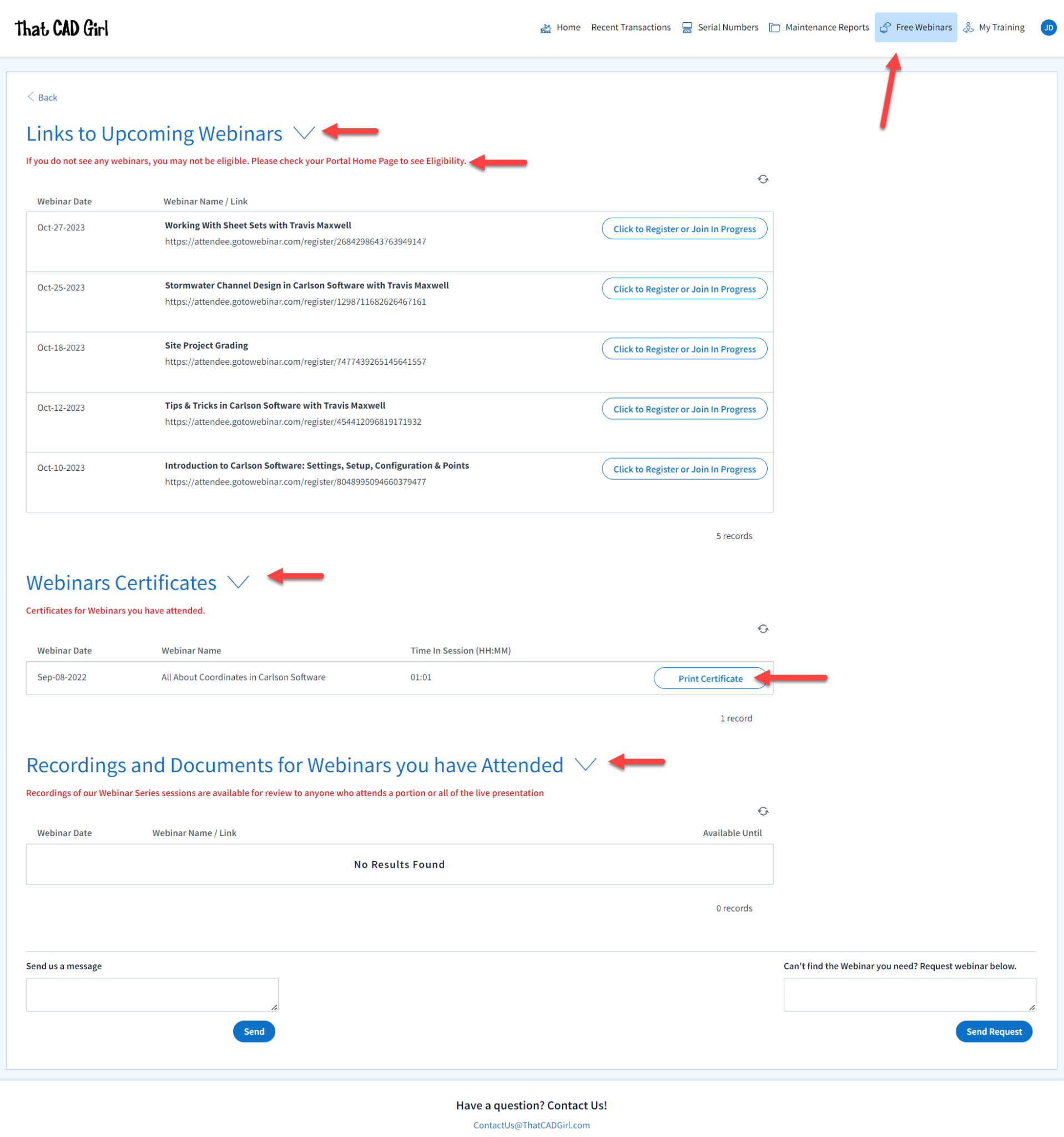Switch to Recent Transactions
This screenshot has width=1064, height=1137.
pyautogui.click(x=631, y=27)
